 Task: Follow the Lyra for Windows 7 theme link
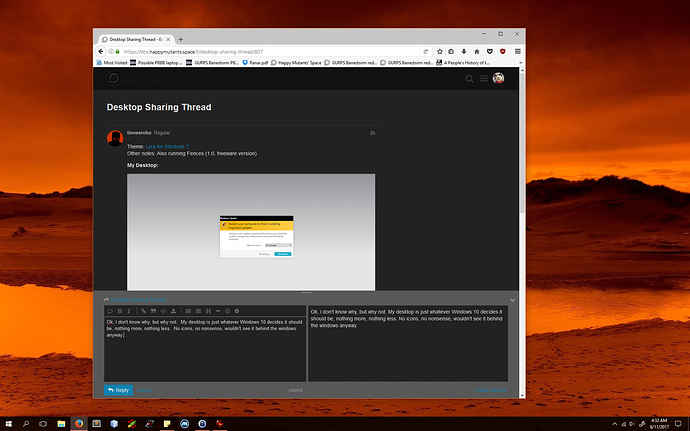(x=167, y=147)
